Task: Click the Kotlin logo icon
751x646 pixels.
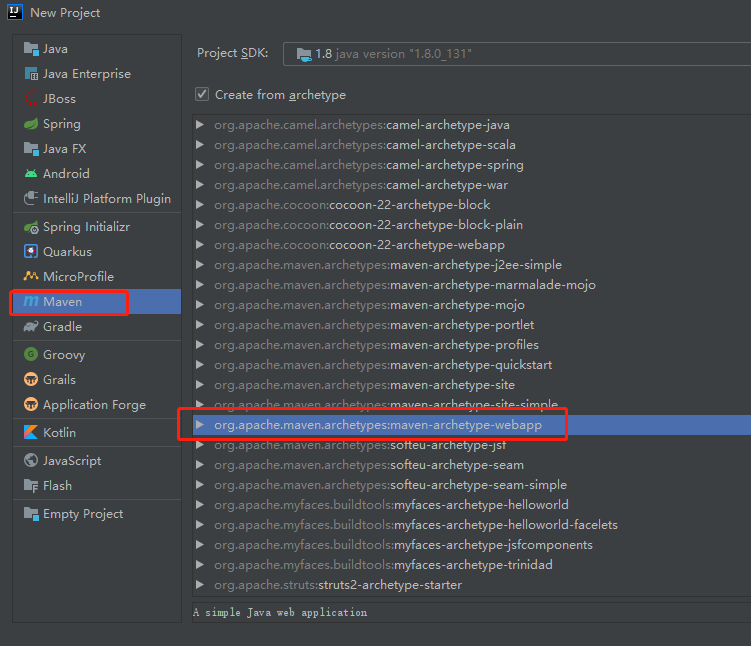Action: [31, 432]
